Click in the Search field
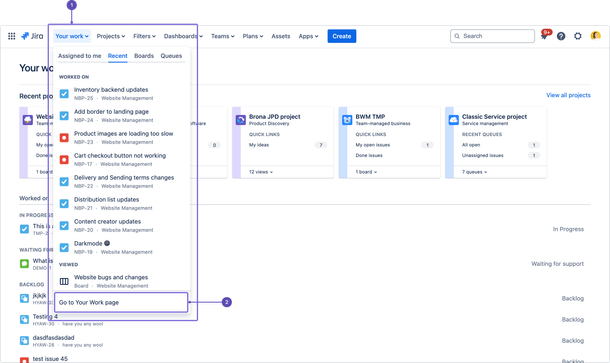Viewport: 610px width, 363px height. point(493,36)
